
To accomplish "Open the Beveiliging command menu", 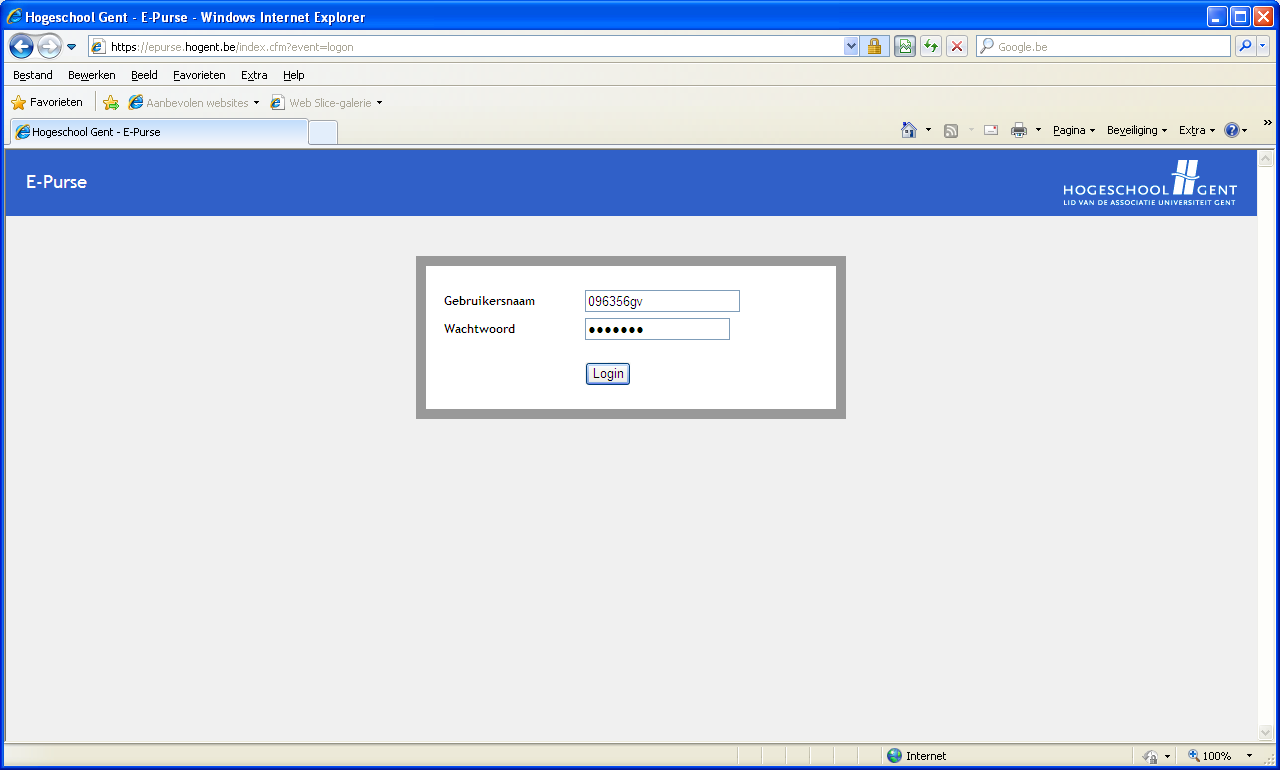I will (1137, 130).
